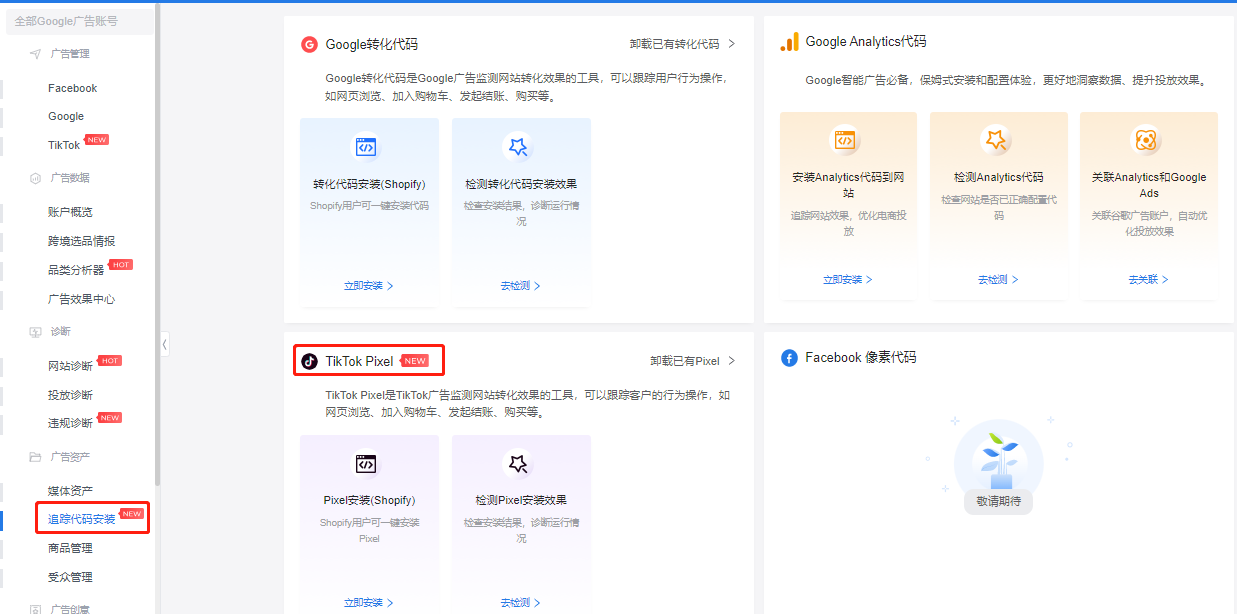Click the text 追踪网站效果，优化电商投放
Image resolution: width=1237 pixels, height=614 pixels.
(x=848, y=224)
